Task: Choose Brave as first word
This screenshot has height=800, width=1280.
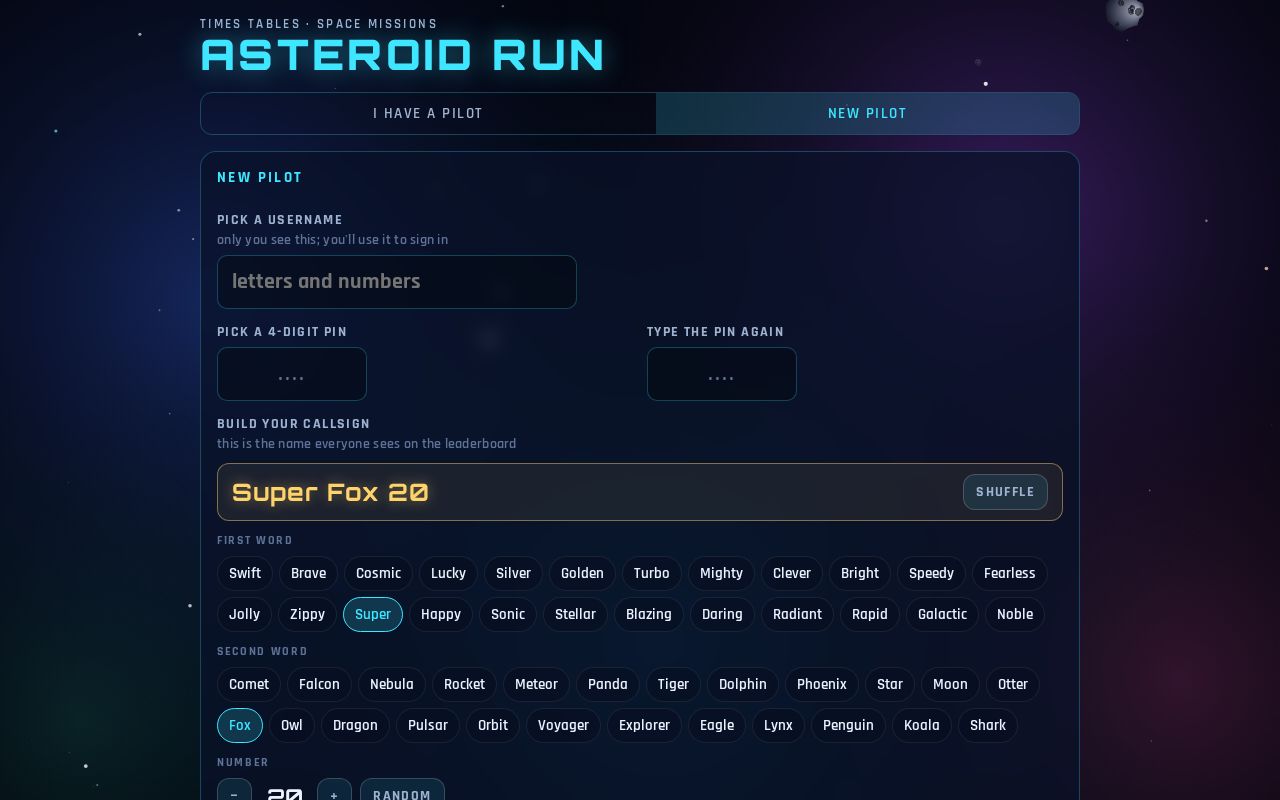Action: coord(308,573)
